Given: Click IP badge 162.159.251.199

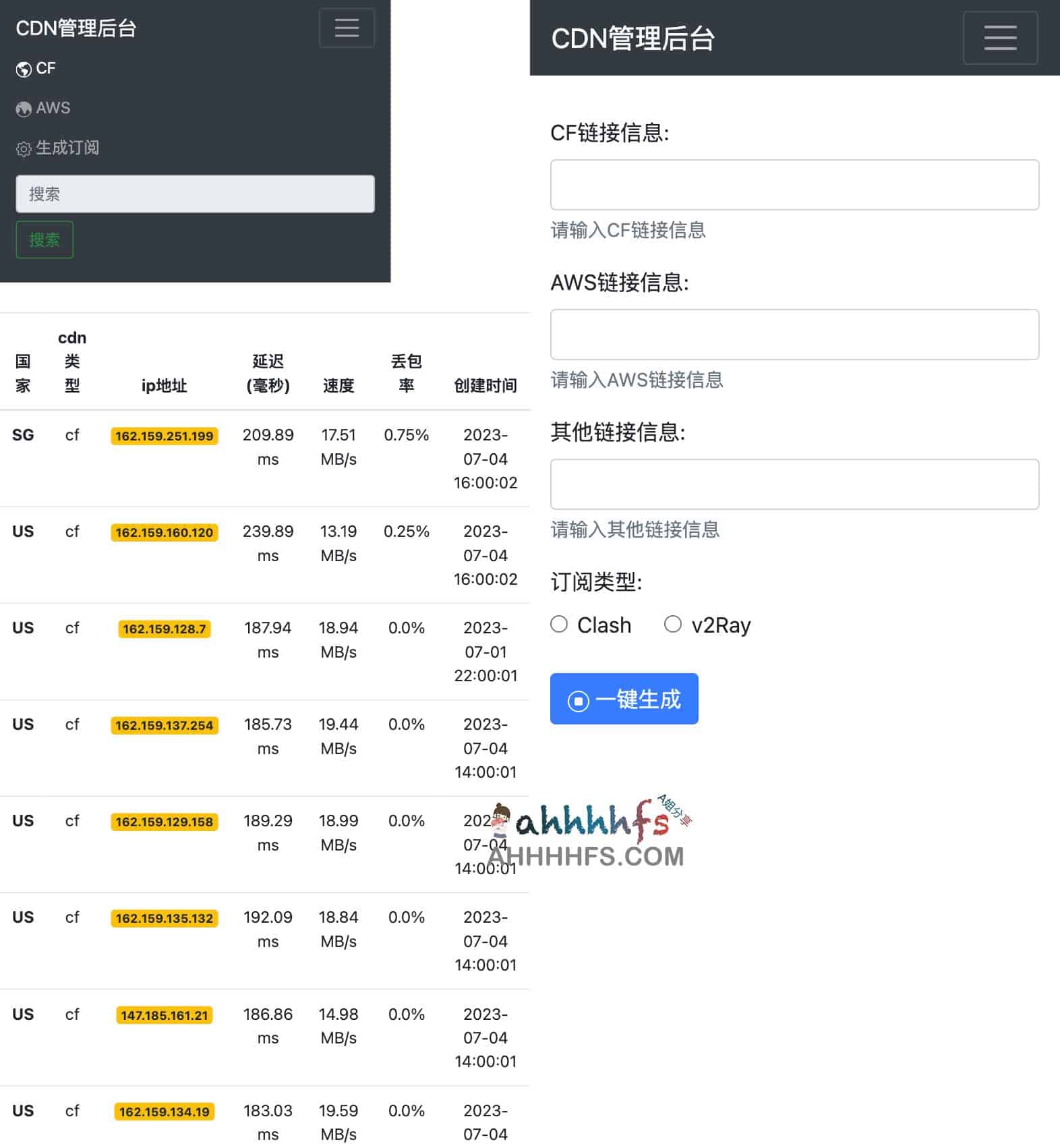Looking at the screenshot, I should [x=164, y=436].
